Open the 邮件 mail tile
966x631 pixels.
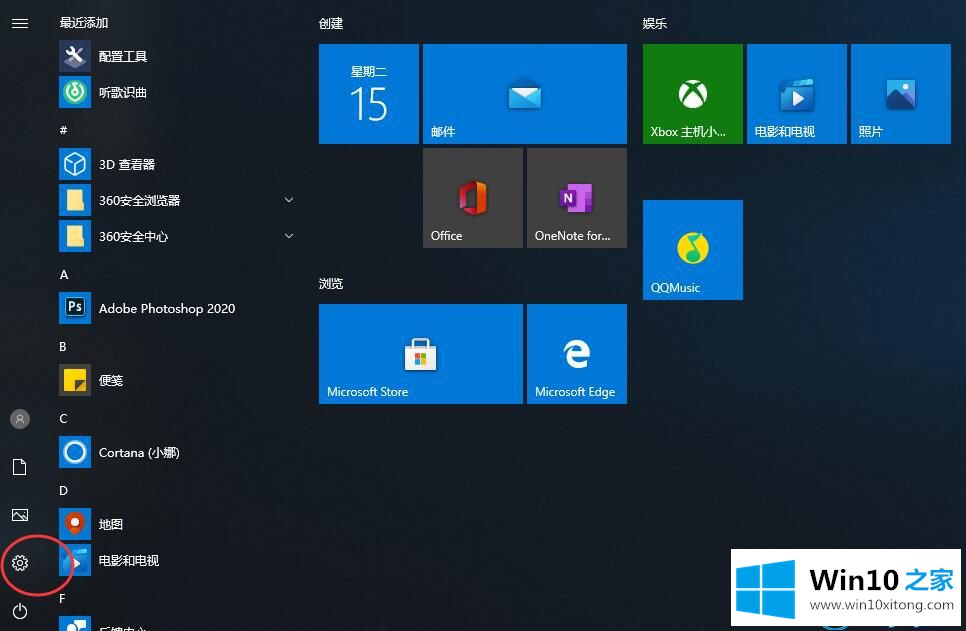pos(525,94)
